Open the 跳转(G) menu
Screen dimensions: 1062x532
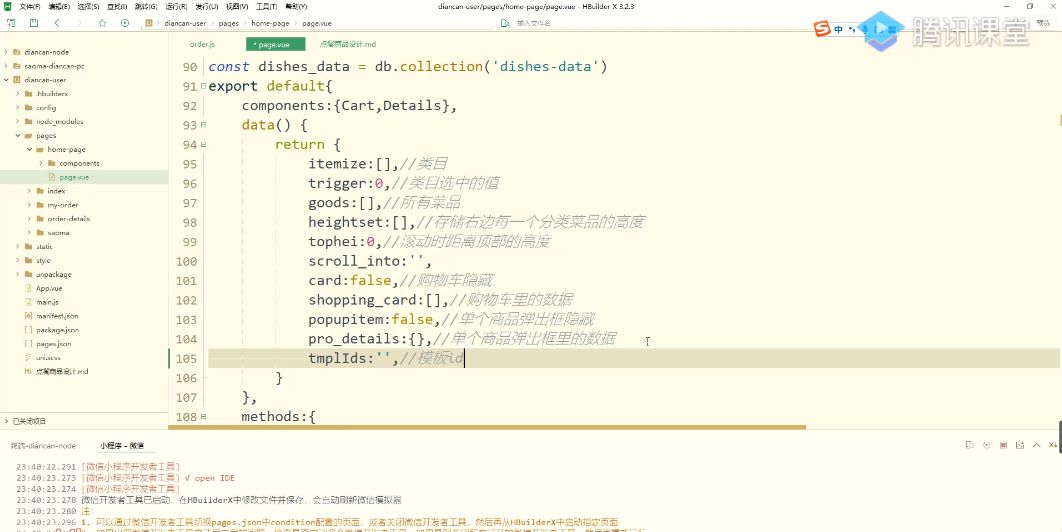(144, 6)
